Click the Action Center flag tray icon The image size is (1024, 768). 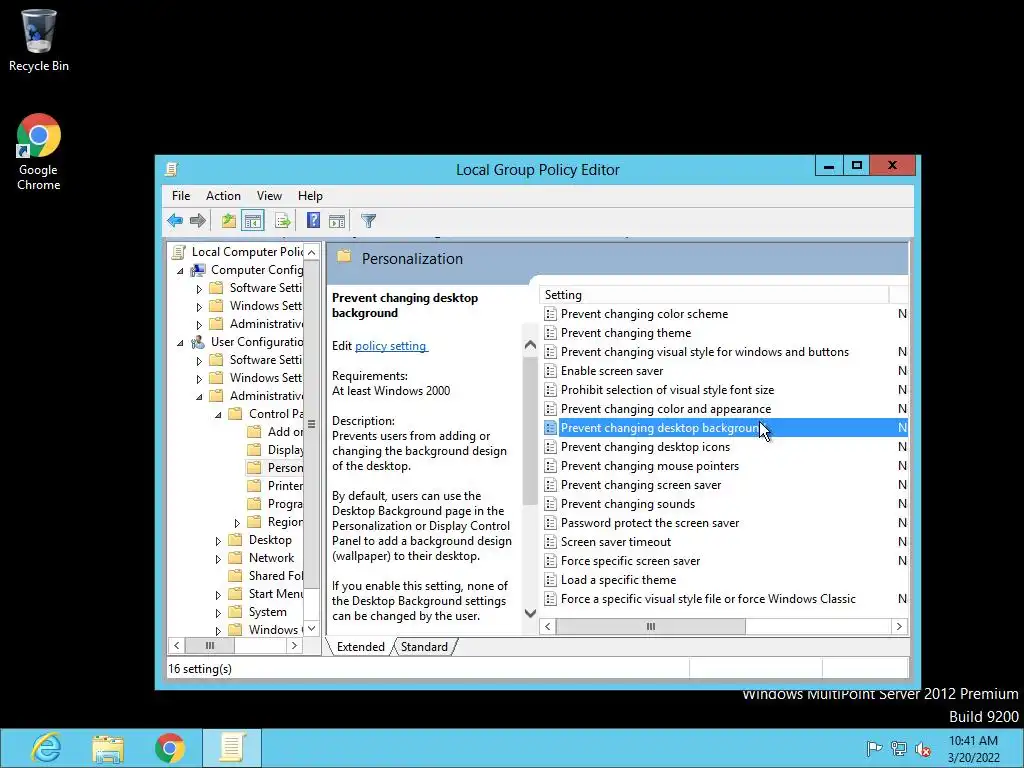(x=873, y=748)
